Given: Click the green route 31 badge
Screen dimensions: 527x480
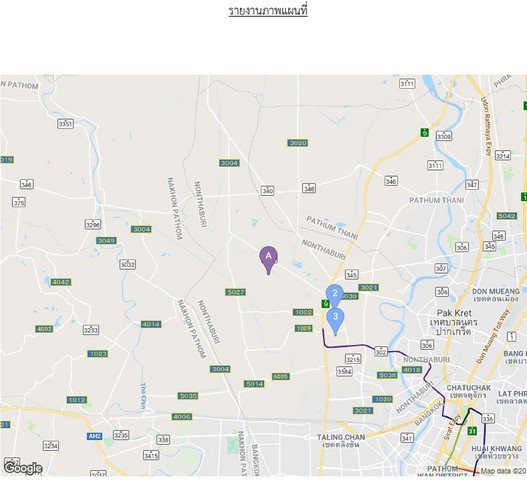Looking at the screenshot, I should coord(473,431).
